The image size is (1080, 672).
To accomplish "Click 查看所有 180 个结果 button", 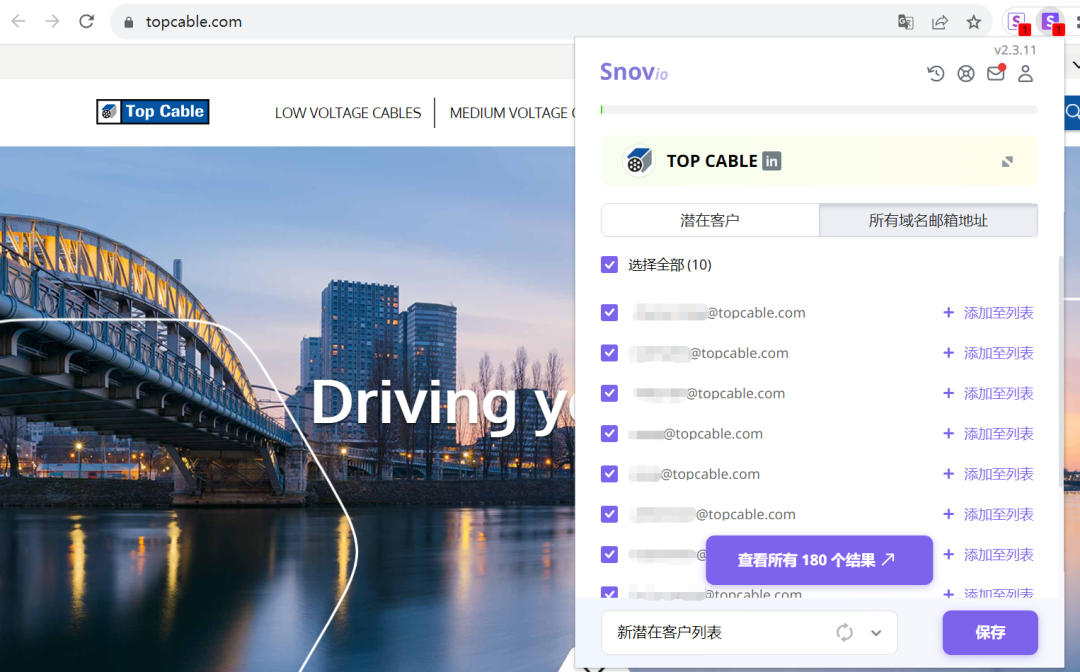I will click(819, 560).
